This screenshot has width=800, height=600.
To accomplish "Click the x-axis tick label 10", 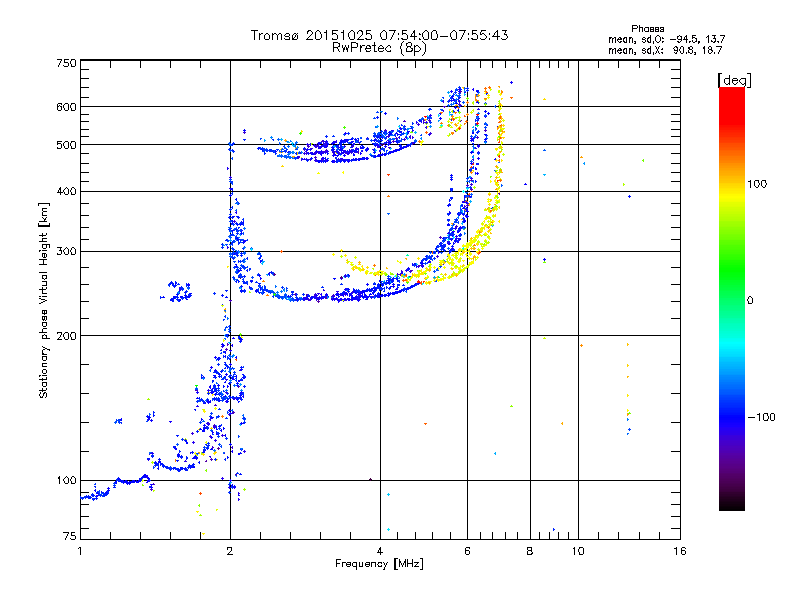I will pyautogui.click(x=578, y=550).
